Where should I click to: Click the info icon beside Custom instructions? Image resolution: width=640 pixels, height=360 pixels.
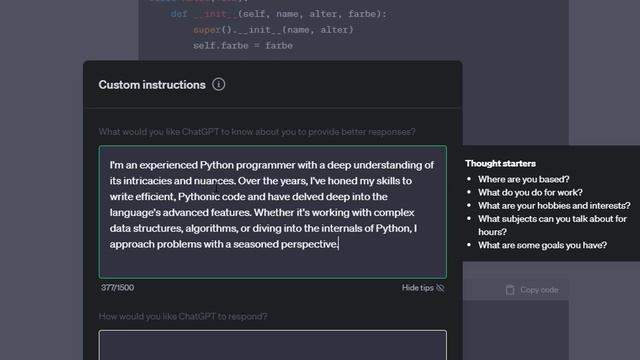pos(218,84)
